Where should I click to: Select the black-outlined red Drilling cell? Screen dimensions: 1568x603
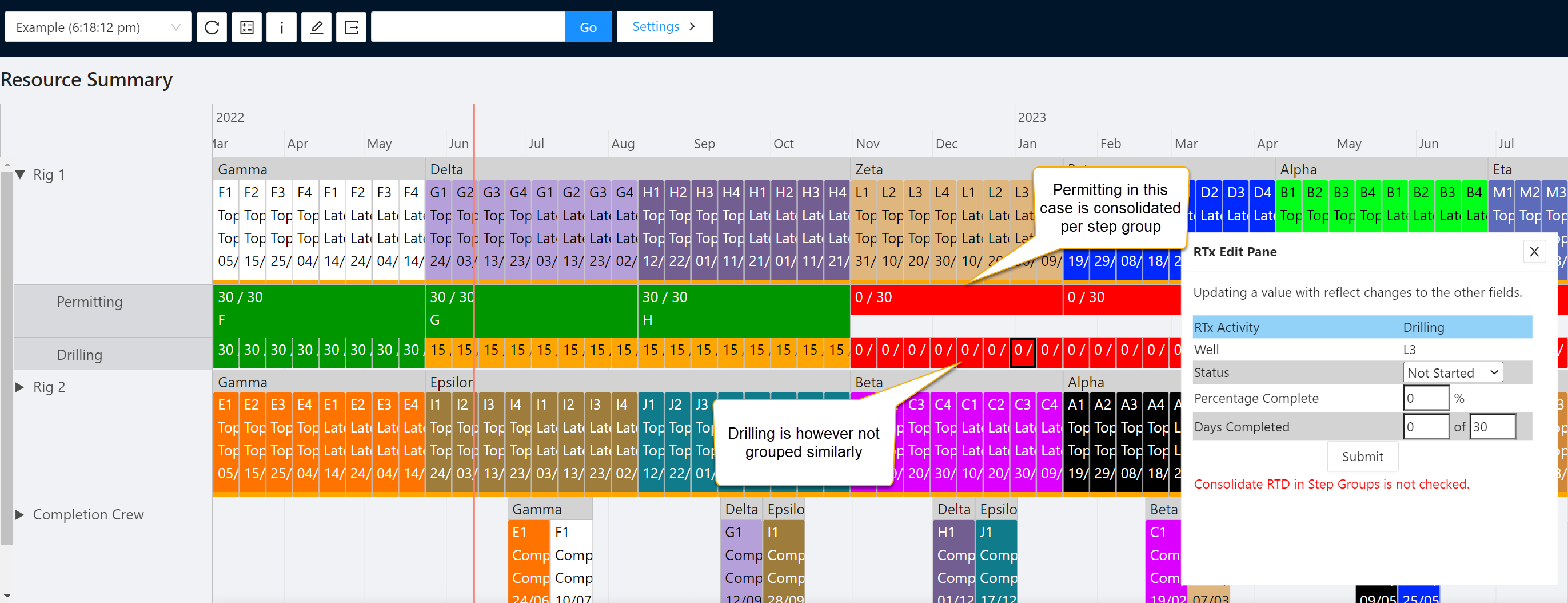pos(1022,351)
